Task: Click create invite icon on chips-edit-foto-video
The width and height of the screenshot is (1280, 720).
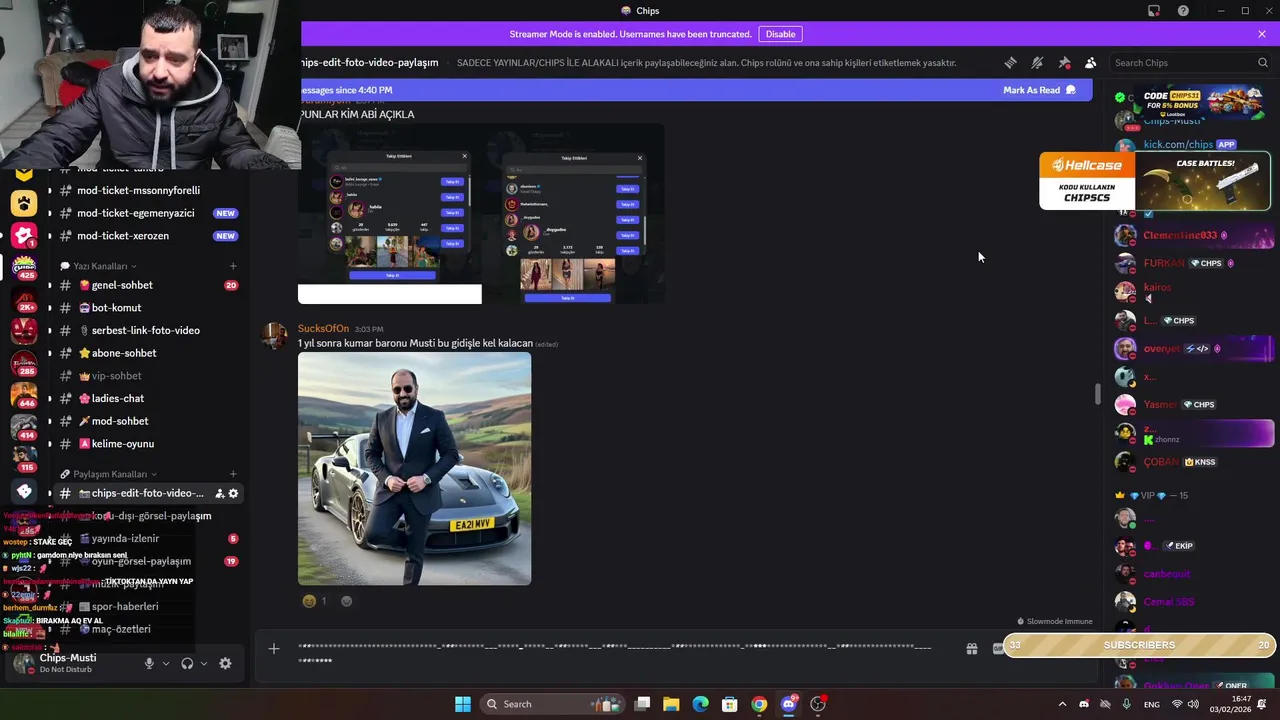Action: tap(220, 493)
